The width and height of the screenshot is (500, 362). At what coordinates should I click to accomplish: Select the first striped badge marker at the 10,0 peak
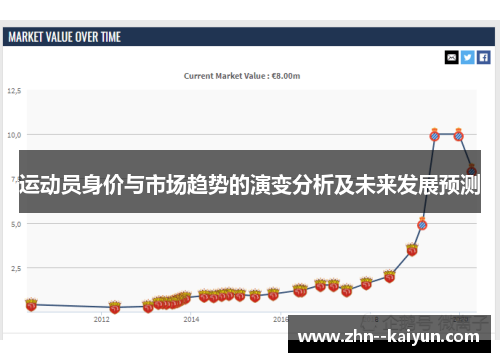tap(434, 135)
